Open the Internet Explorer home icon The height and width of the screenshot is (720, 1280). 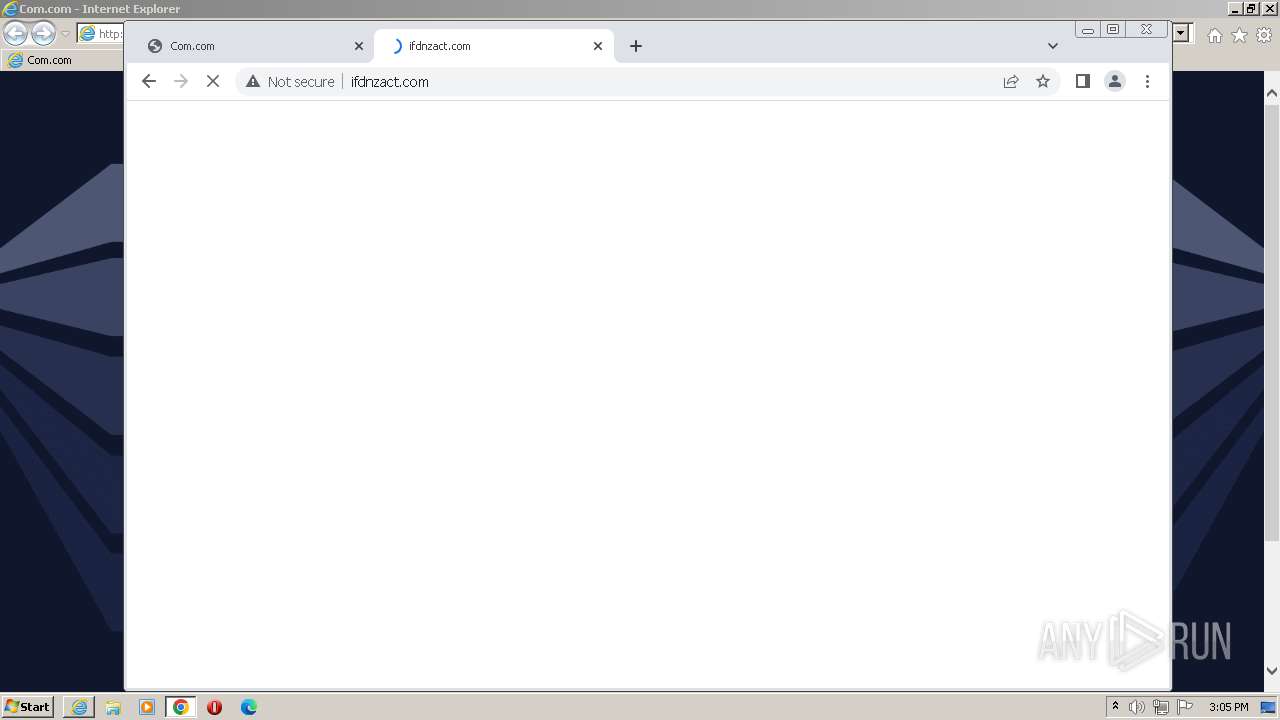point(1214,35)
